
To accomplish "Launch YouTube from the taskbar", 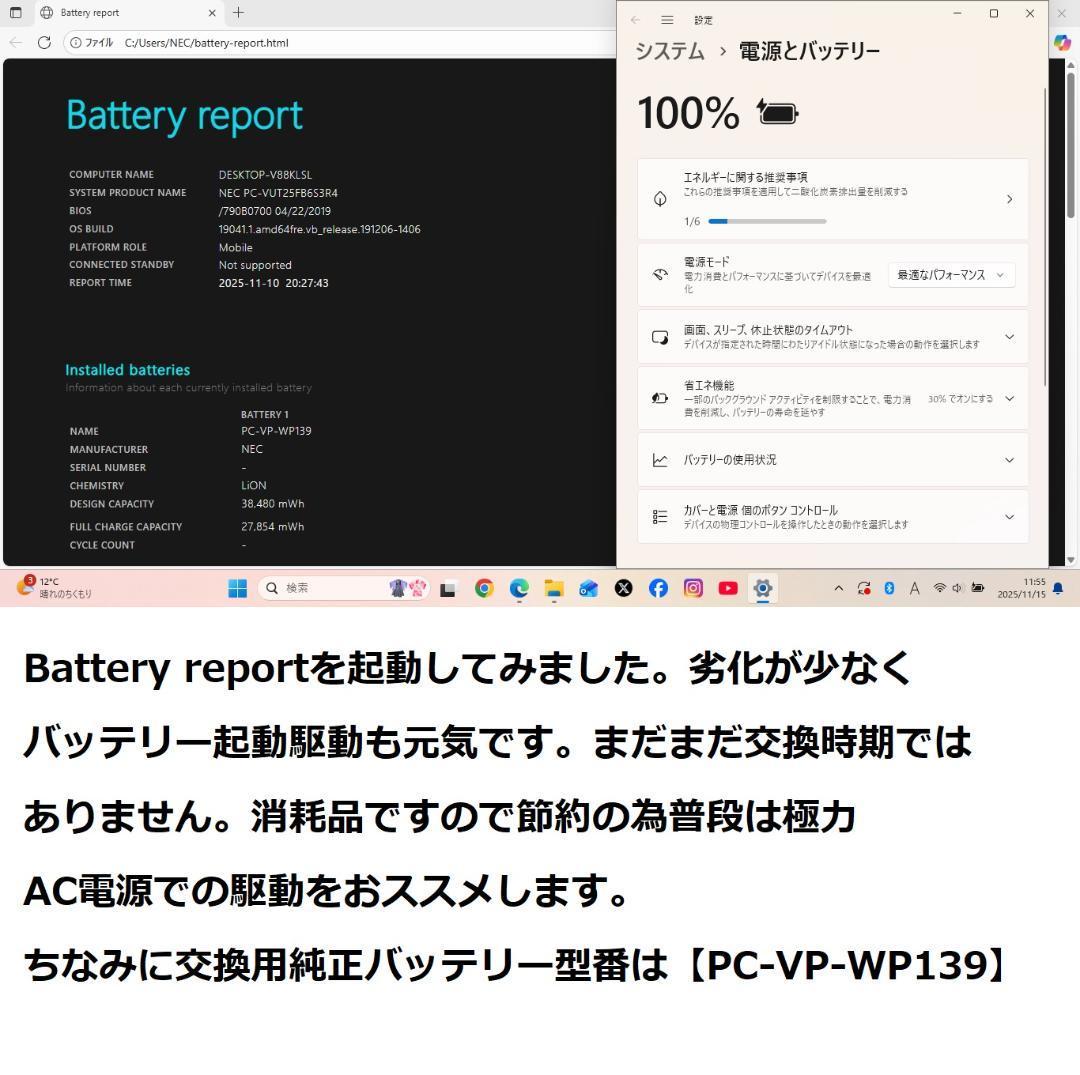I will point(728,588).
